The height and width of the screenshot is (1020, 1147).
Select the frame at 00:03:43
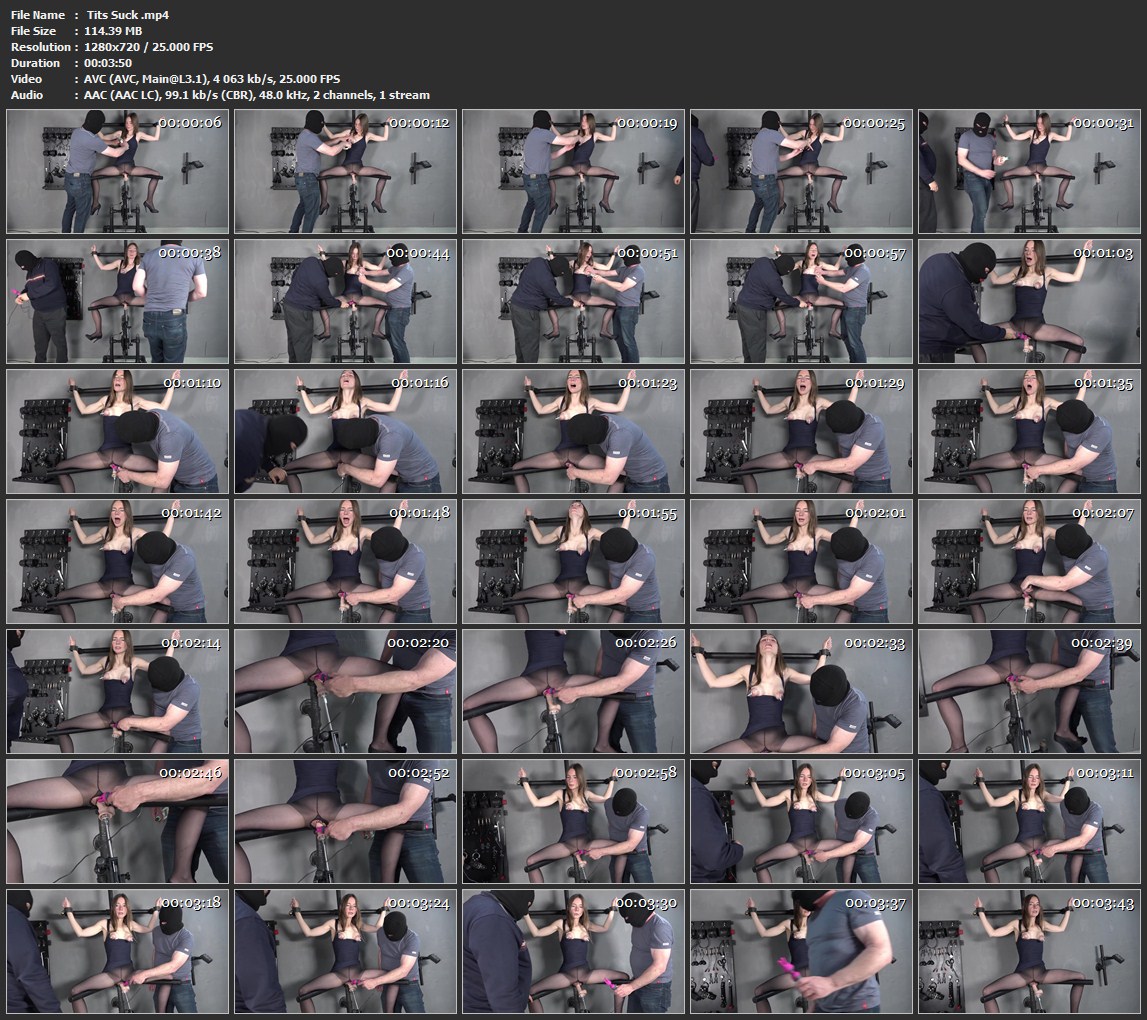[x=1030, y=951]
